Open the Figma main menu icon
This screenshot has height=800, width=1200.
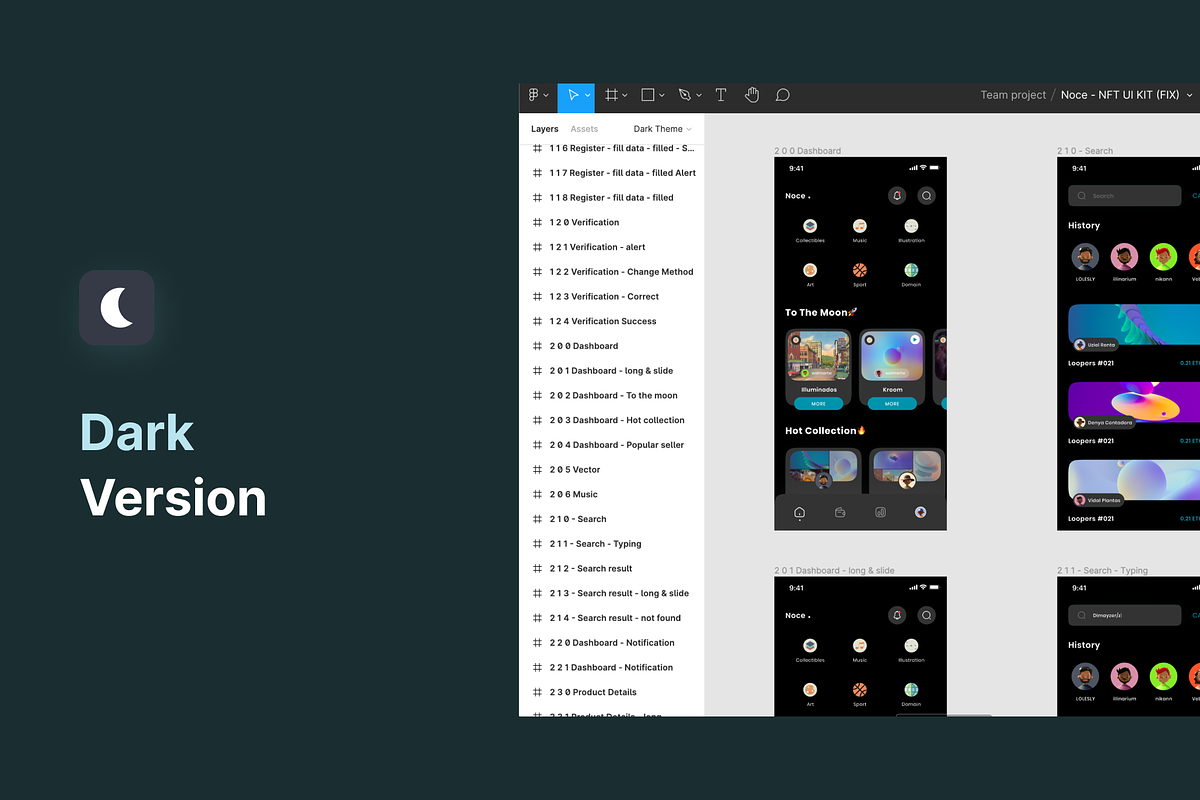[534, 95]
